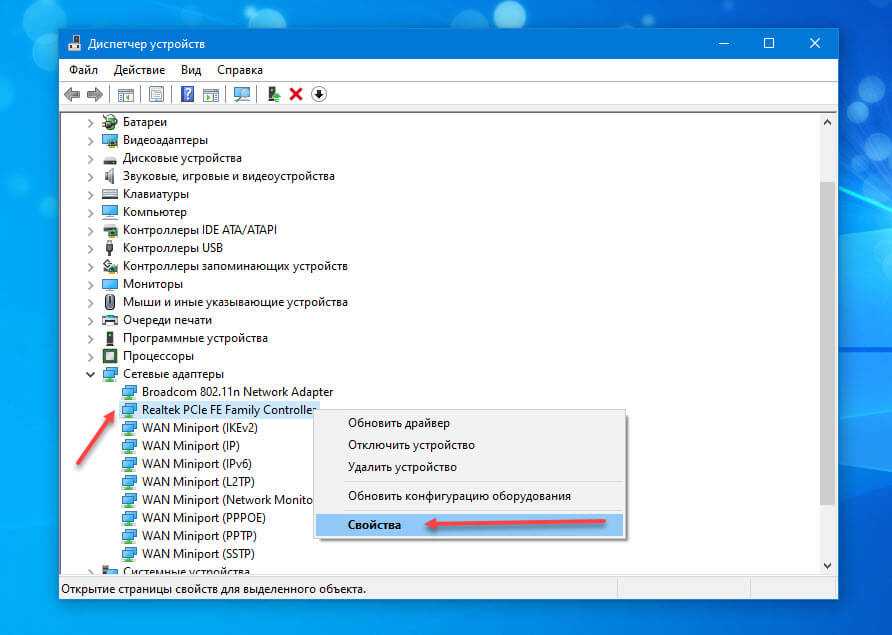Expand the Батареи category
This screenshot has width=892, height=635.
[91, 122]
